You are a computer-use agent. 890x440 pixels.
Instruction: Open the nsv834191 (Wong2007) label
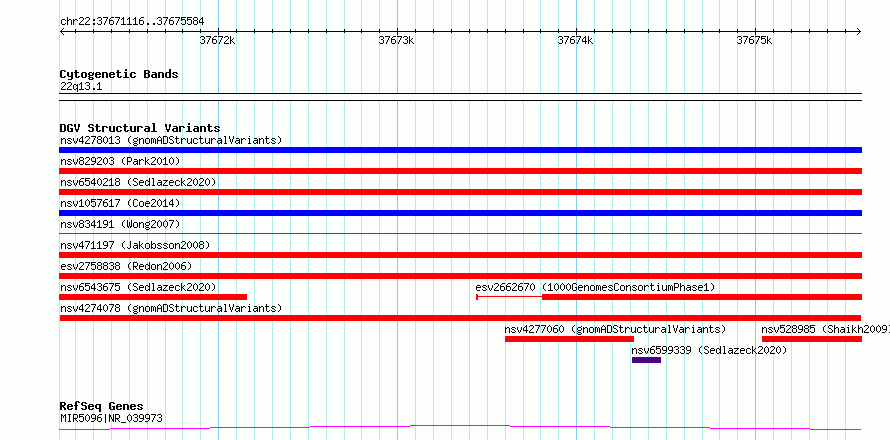120,224
